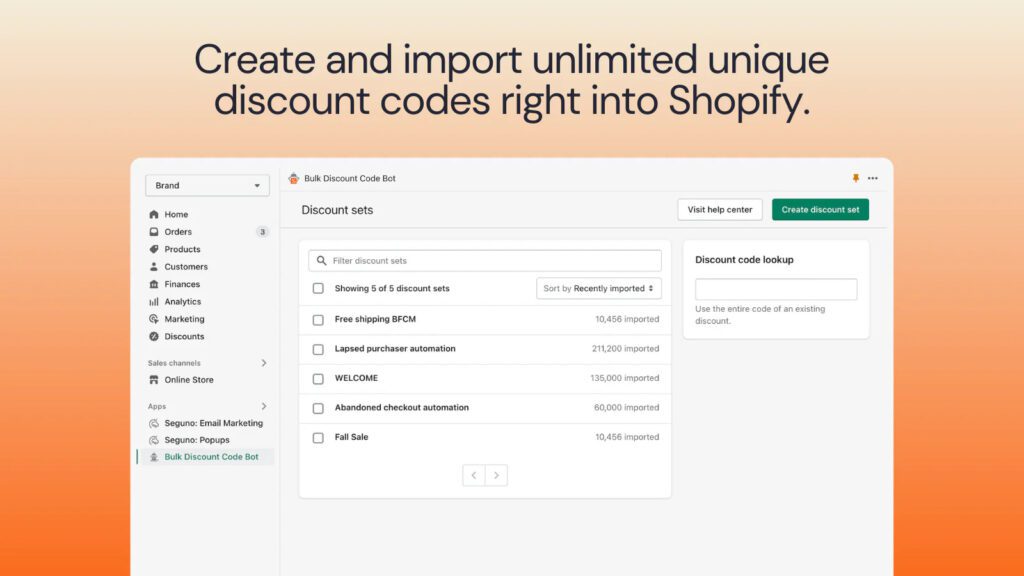Open the three-dot more options menu
The height and width of the screenshot is (576, 1024).
pyautogui.click(x=873, y=178)
